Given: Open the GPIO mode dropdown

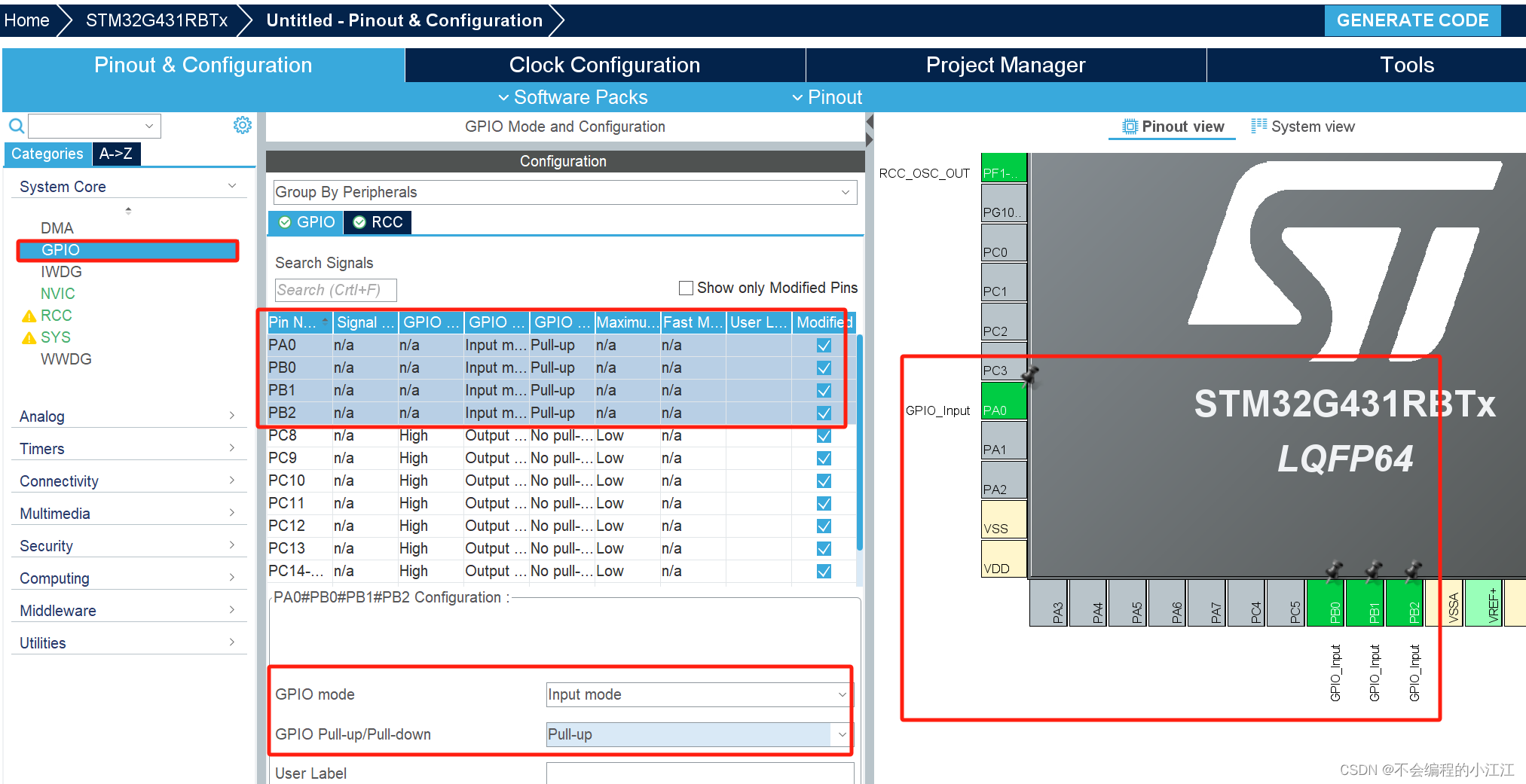Looking at the screenshot, I should tap(699, 694).
